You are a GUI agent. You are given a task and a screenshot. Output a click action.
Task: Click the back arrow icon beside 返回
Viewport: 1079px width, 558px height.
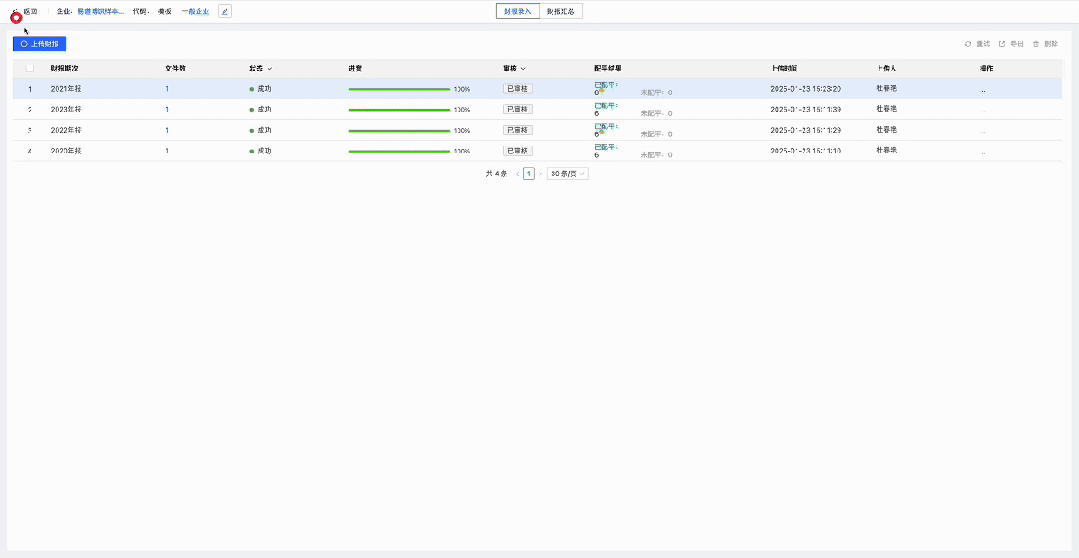16,12
